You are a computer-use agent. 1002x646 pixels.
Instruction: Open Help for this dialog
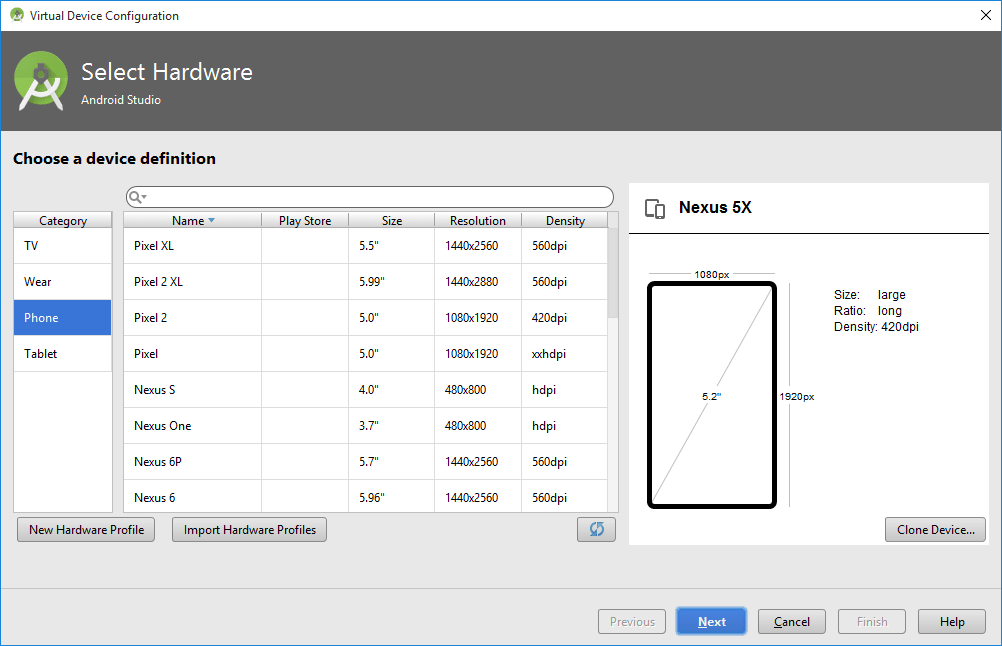point(951,621)
